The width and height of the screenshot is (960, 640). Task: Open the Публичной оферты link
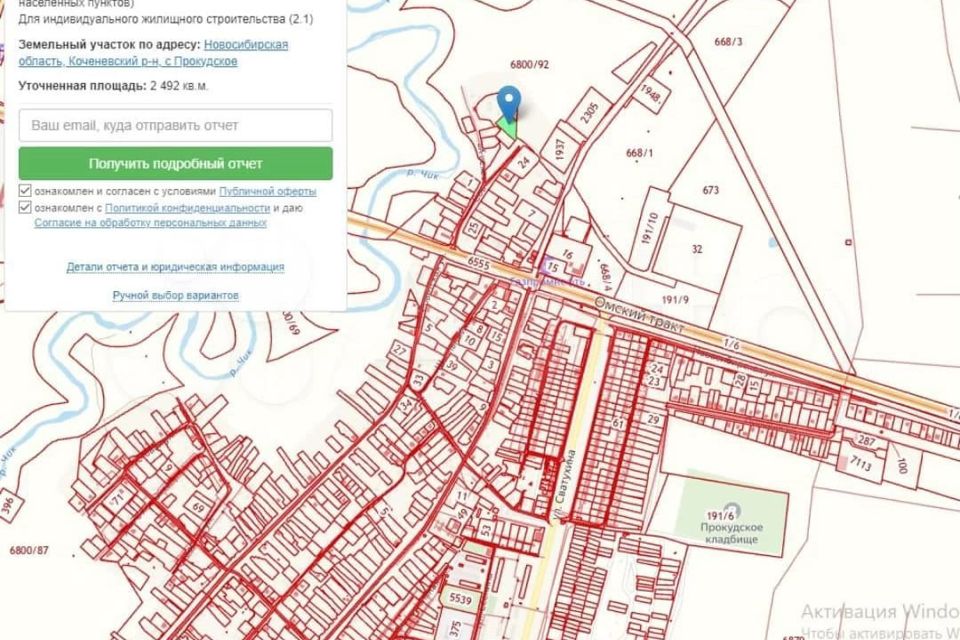[267, 191]
